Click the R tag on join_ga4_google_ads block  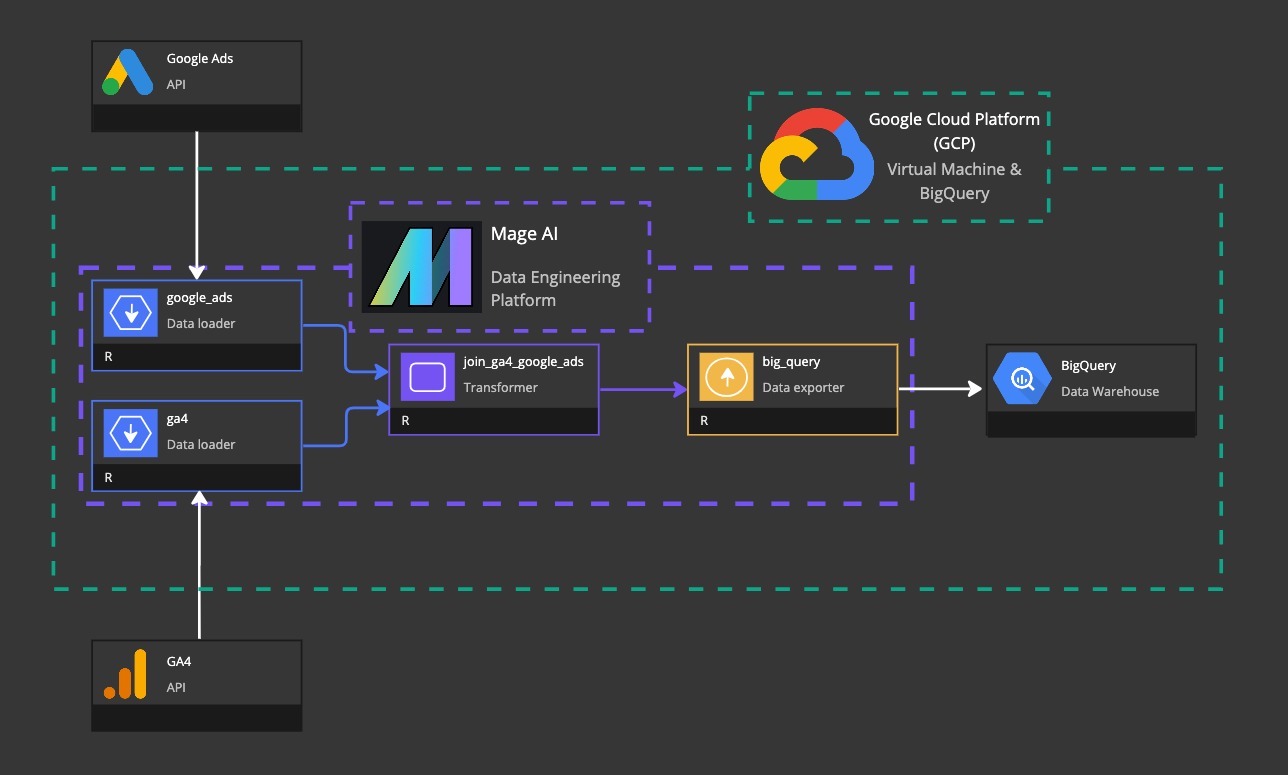[405, 421]
